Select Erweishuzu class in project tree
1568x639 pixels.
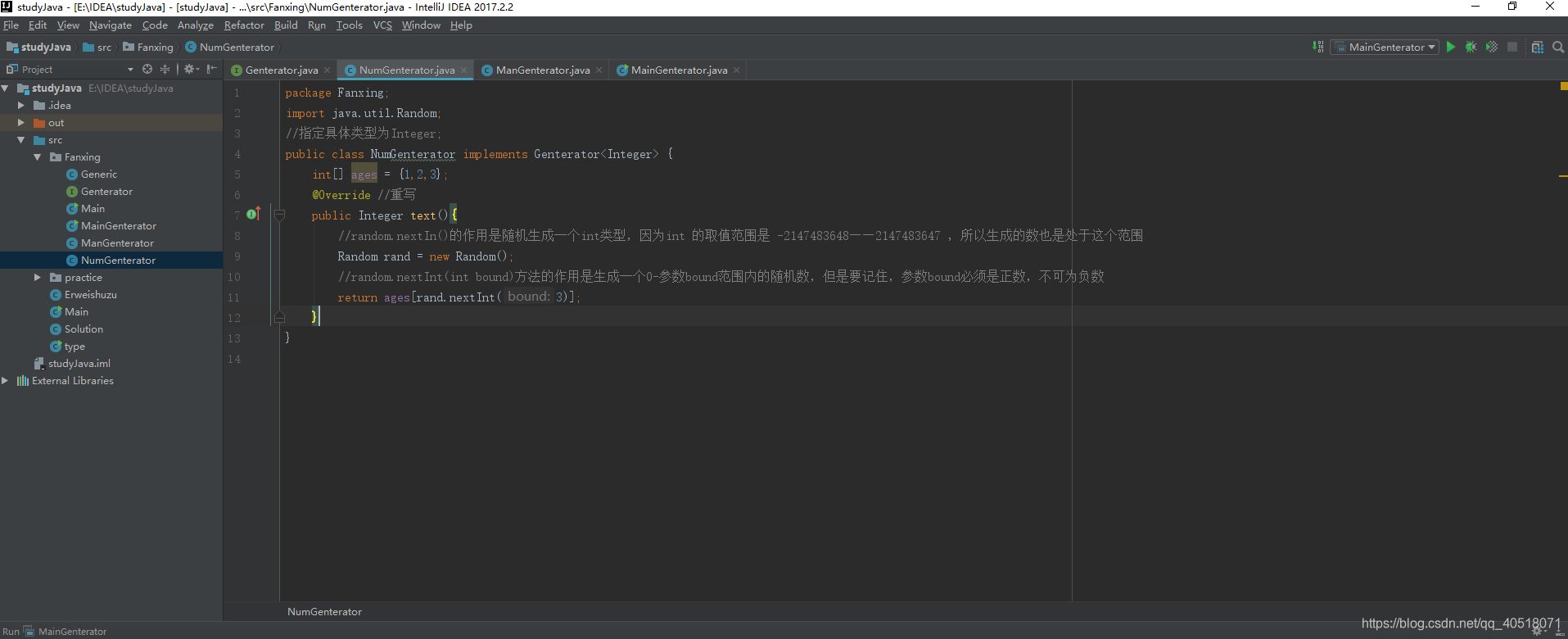(x=90, y=295)
